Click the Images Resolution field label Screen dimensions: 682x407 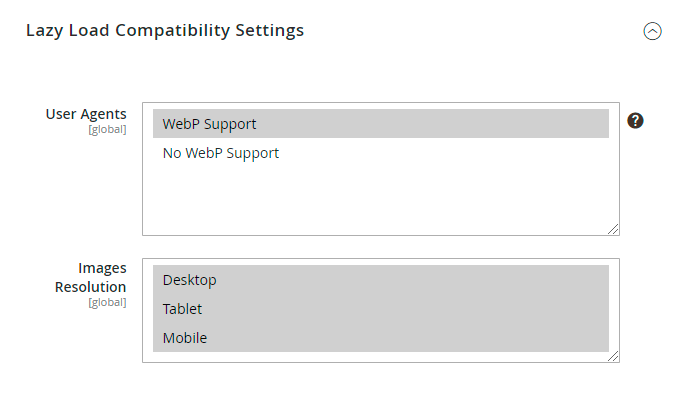[91, 277]
